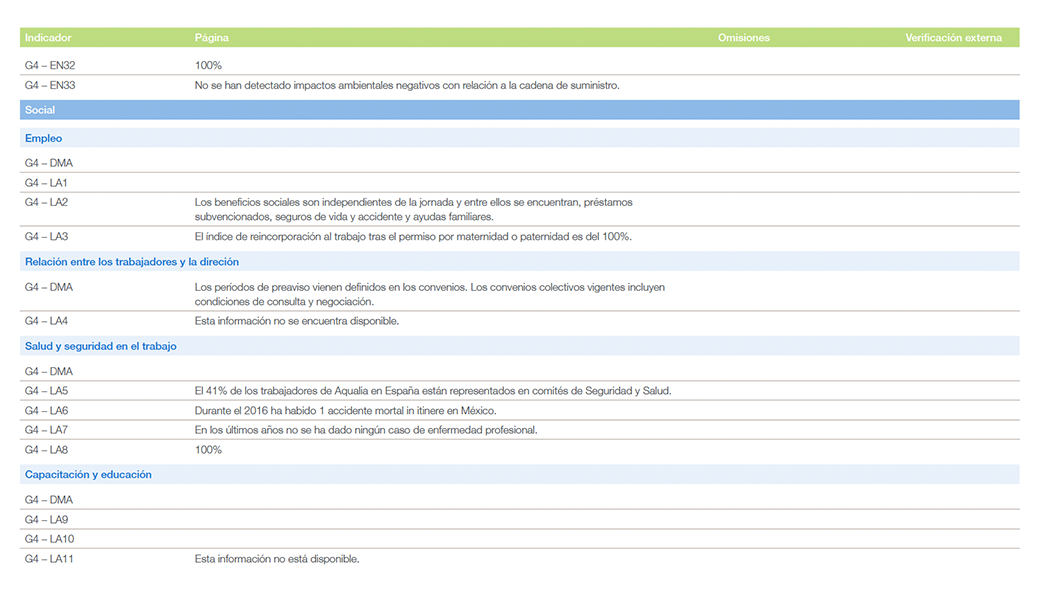This screenshot has width=1040, height=604.
Task: Click the enfermedad profesional description
Action: (x=365, y=430)
